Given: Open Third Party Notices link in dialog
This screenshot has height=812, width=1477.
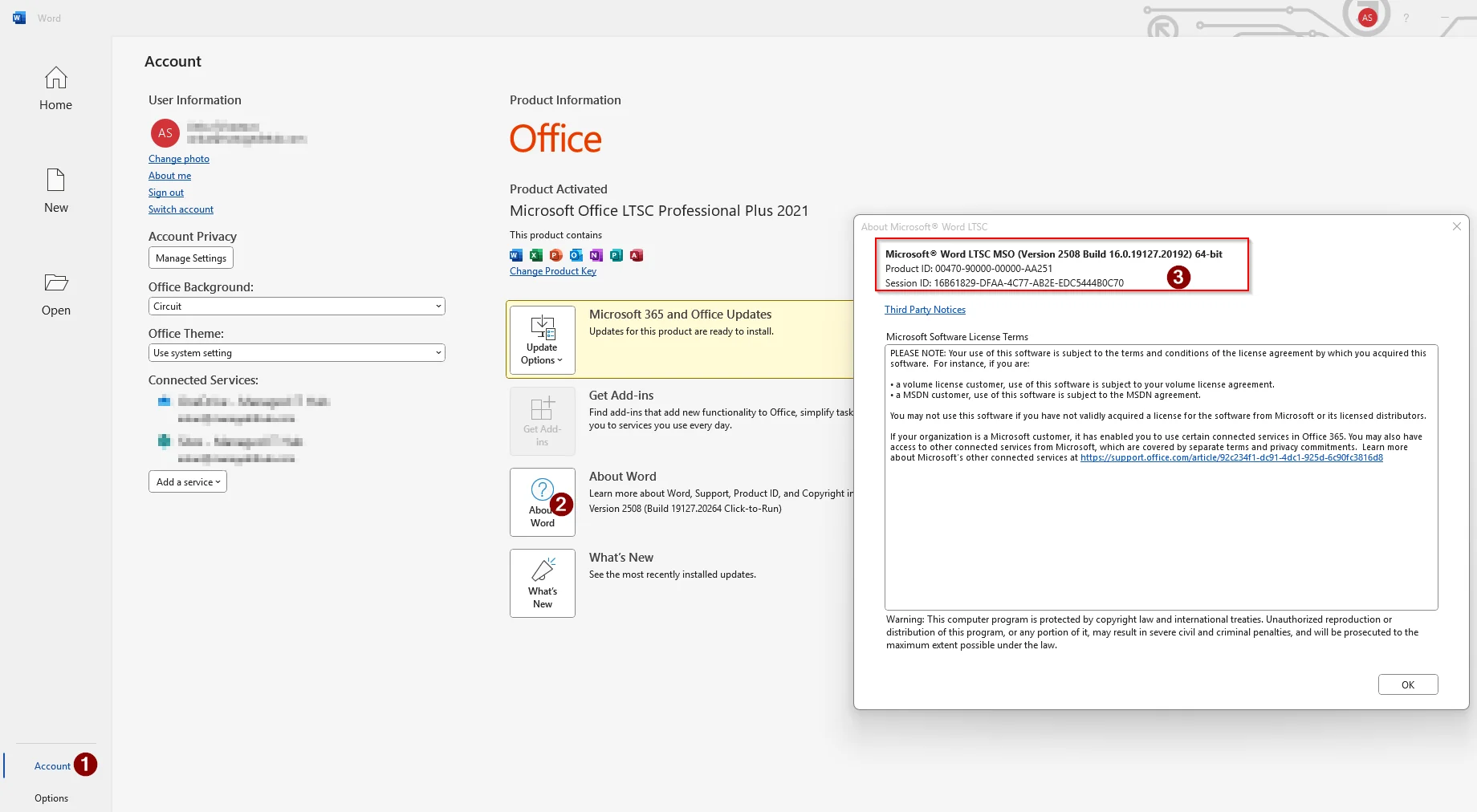Looking at the screenshot, I should pyautogui.click(x=925, y=310).
